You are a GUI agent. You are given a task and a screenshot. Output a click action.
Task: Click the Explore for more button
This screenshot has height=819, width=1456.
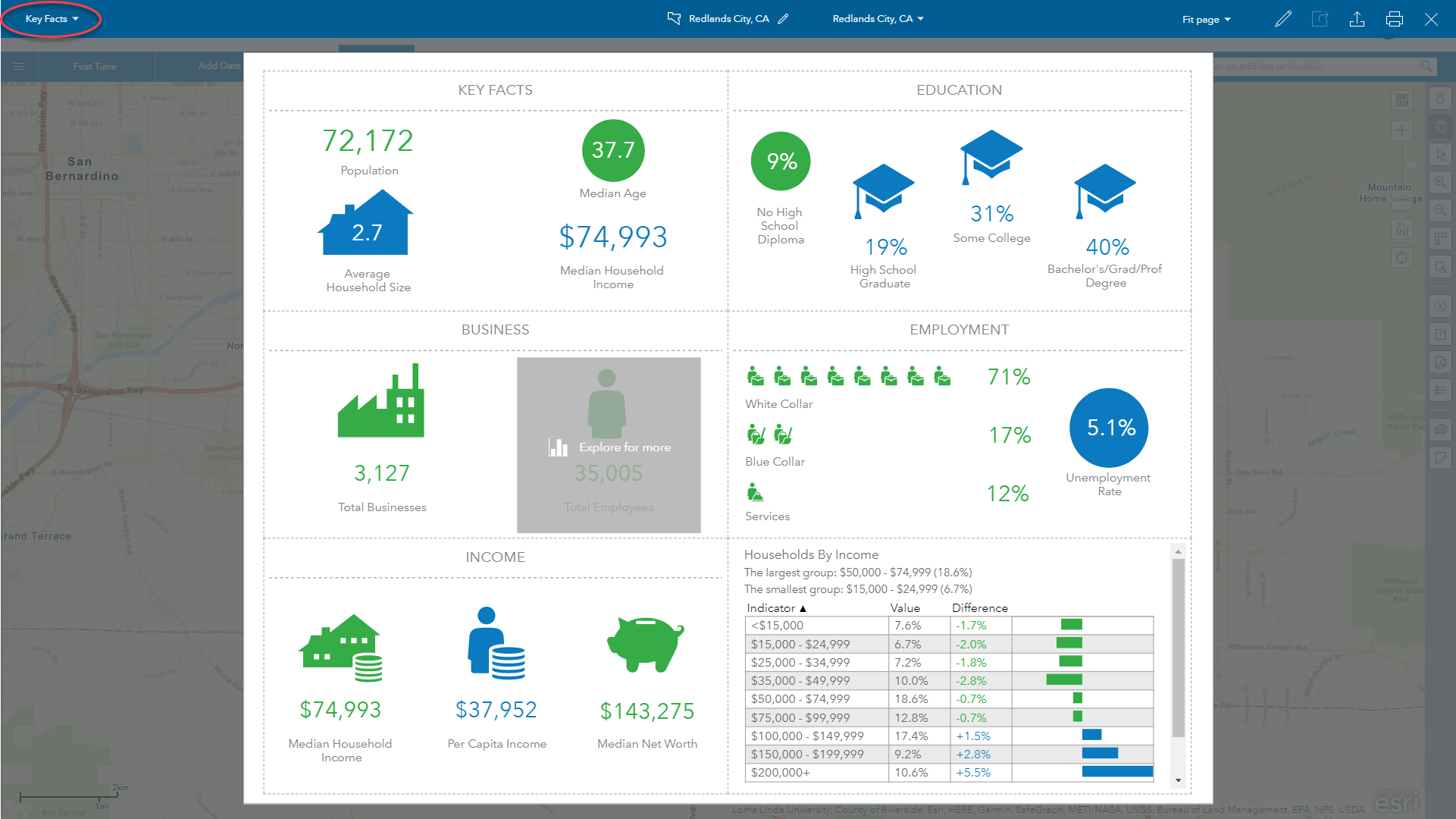click(608, 446)
